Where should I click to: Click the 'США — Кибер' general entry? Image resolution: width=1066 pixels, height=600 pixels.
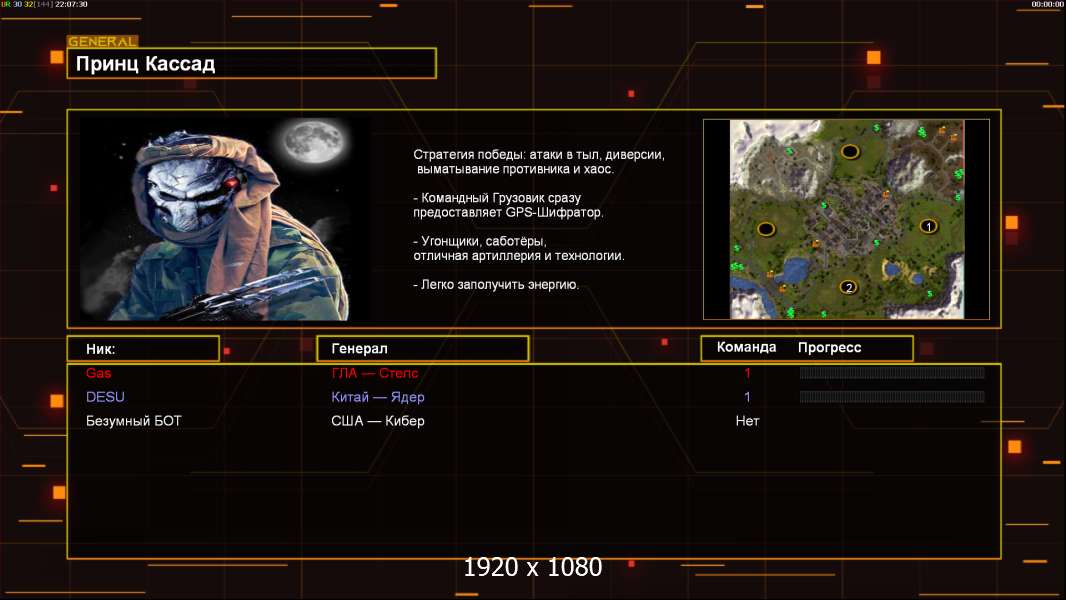pyautogui.click(x=378, y=421)
